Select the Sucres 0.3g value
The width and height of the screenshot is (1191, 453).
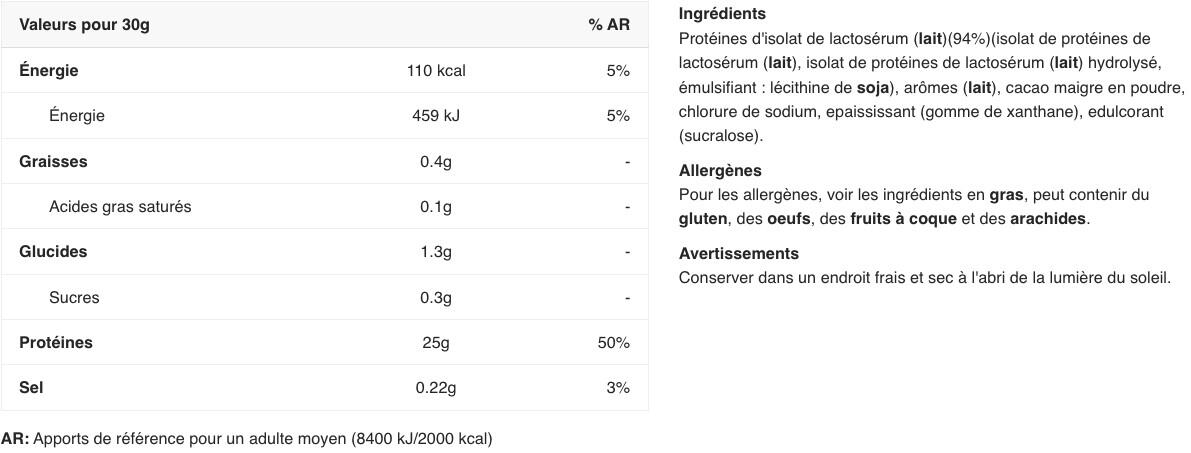click(x=436, y=298)
